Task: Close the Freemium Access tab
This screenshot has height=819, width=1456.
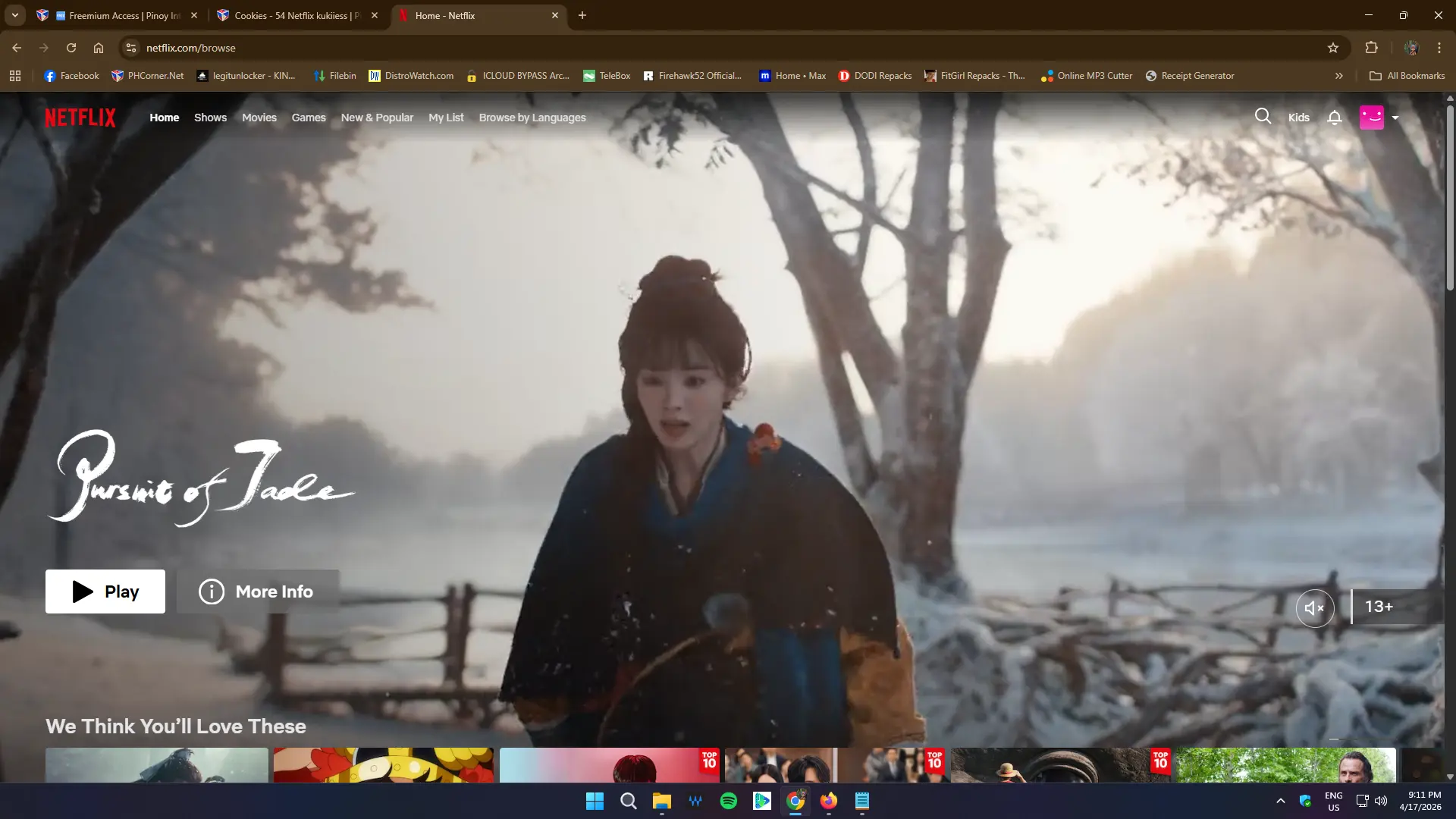Action: tap(194, 15)
